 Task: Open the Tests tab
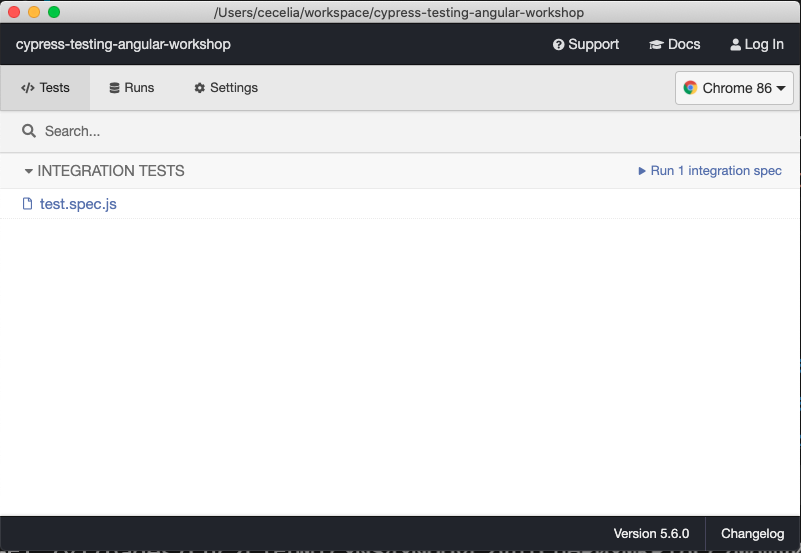[45, 88]
